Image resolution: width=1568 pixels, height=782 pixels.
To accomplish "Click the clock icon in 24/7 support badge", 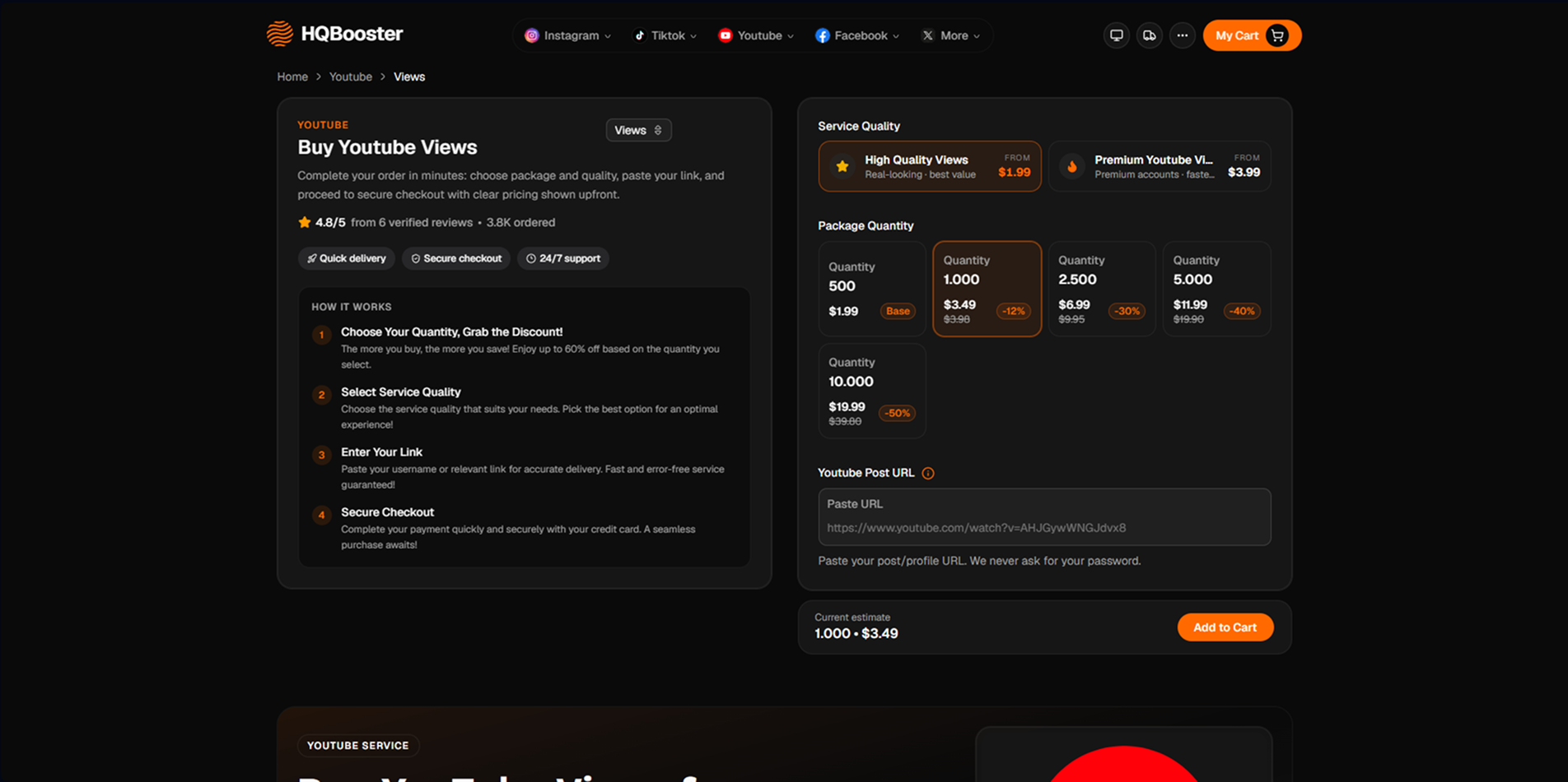I will pos(531,258).
